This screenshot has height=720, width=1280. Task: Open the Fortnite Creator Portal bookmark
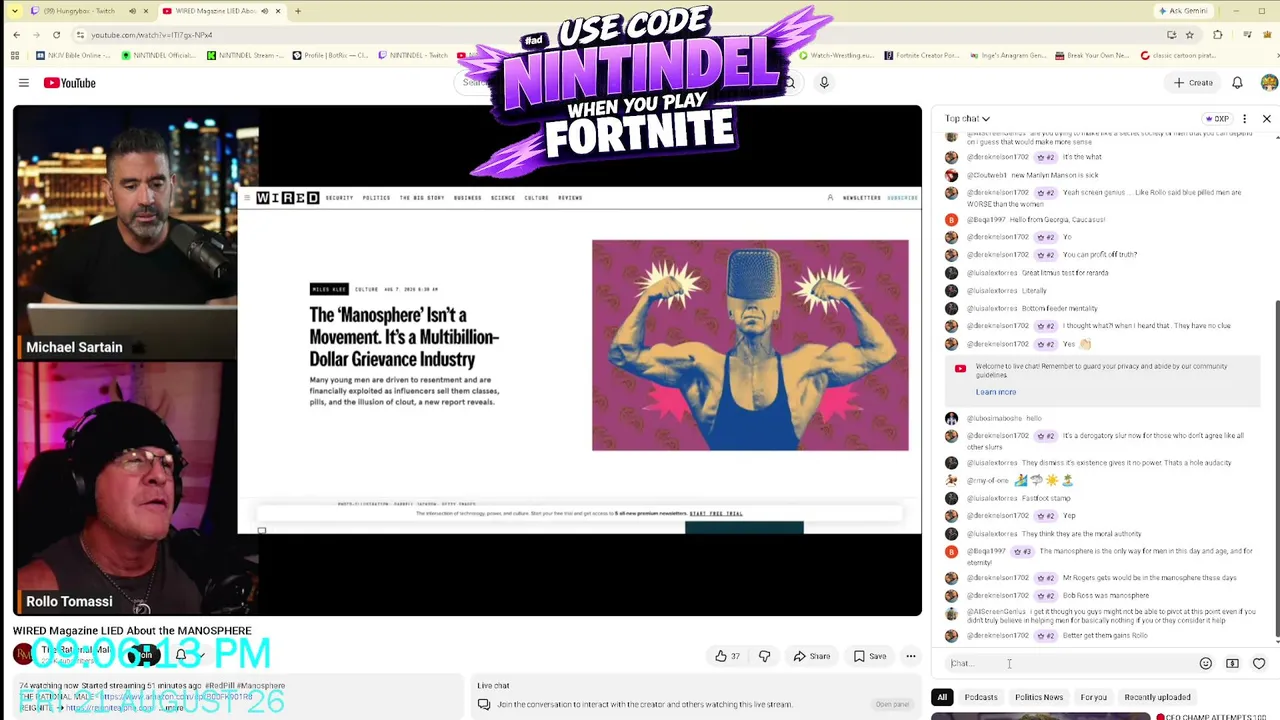[x=922, y=56]
